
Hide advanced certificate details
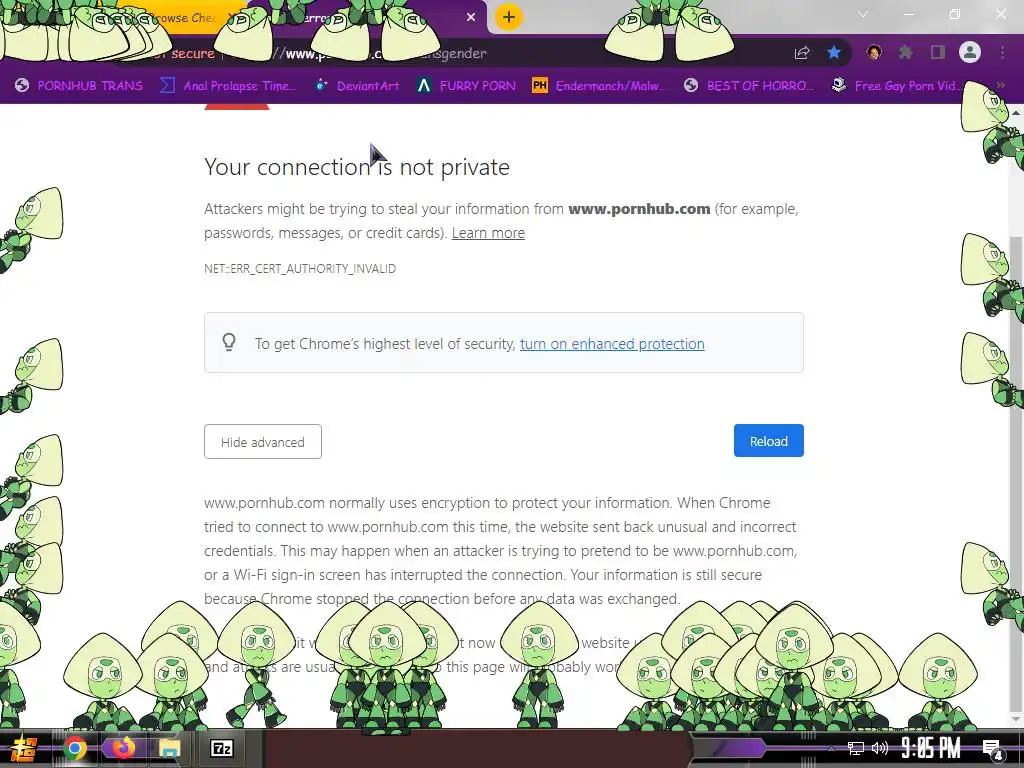pyautogui.click(x=263, y=442)
